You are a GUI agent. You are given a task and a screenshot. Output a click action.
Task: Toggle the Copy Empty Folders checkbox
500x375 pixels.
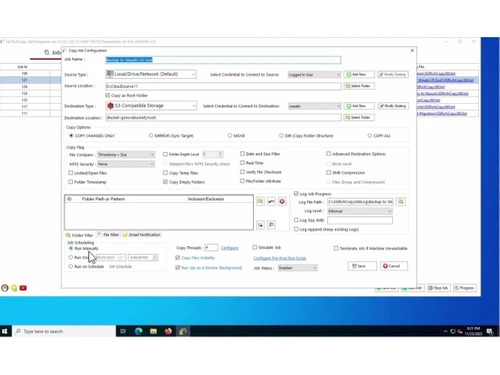click(x=165, y=182)
